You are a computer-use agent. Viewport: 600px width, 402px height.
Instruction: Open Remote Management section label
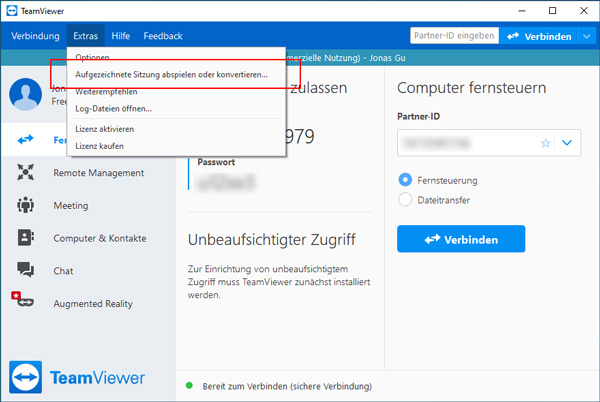click(98, 173)
